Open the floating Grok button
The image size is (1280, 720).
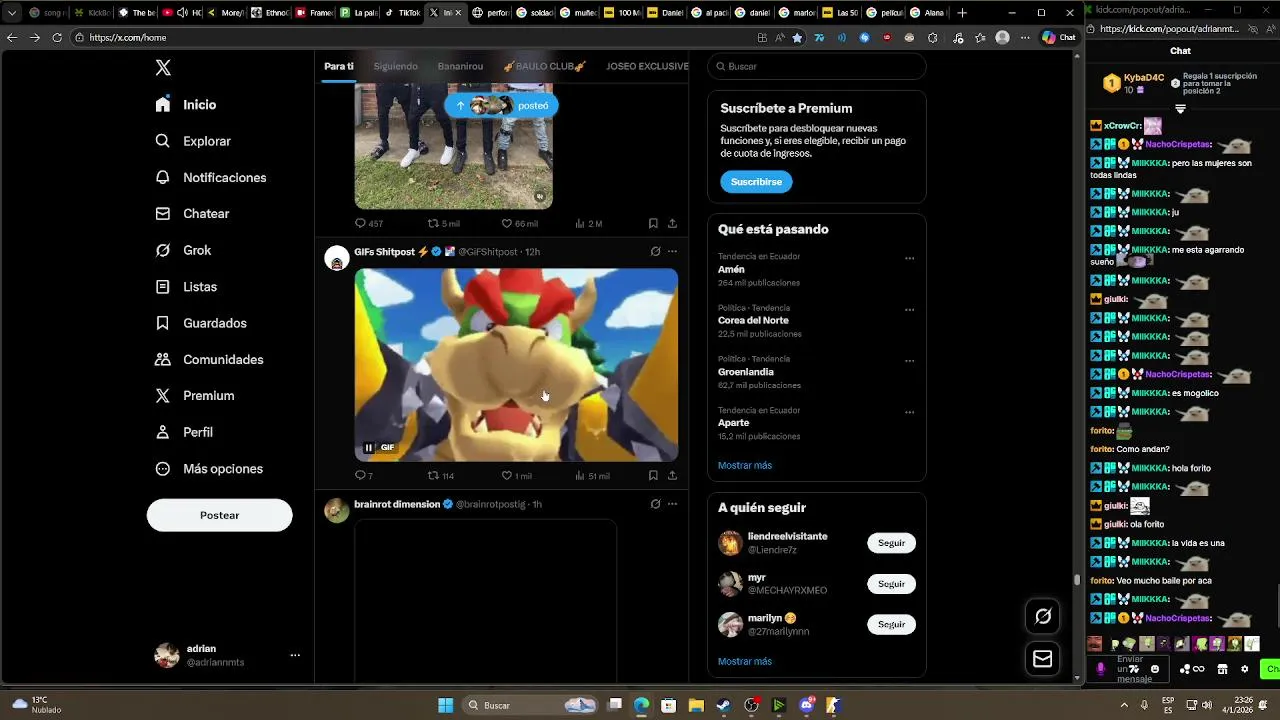point(1042,617)
